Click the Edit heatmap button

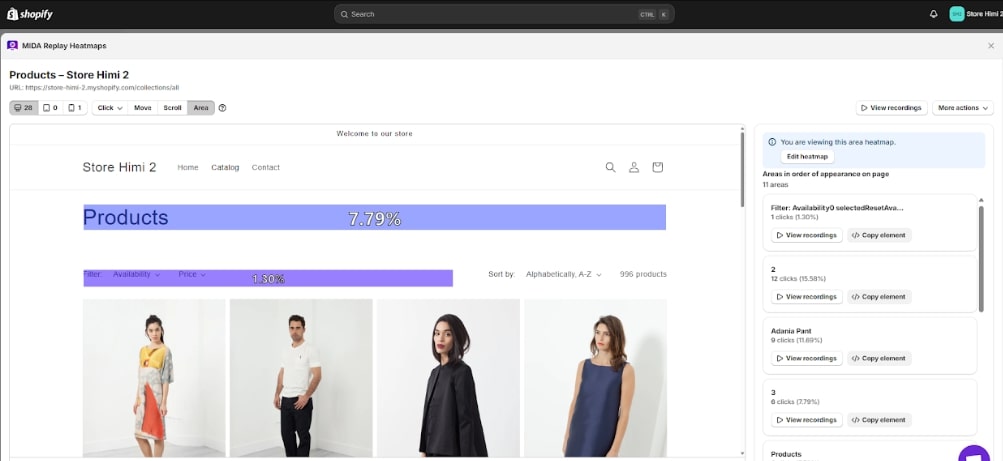(x=807, y=157)
